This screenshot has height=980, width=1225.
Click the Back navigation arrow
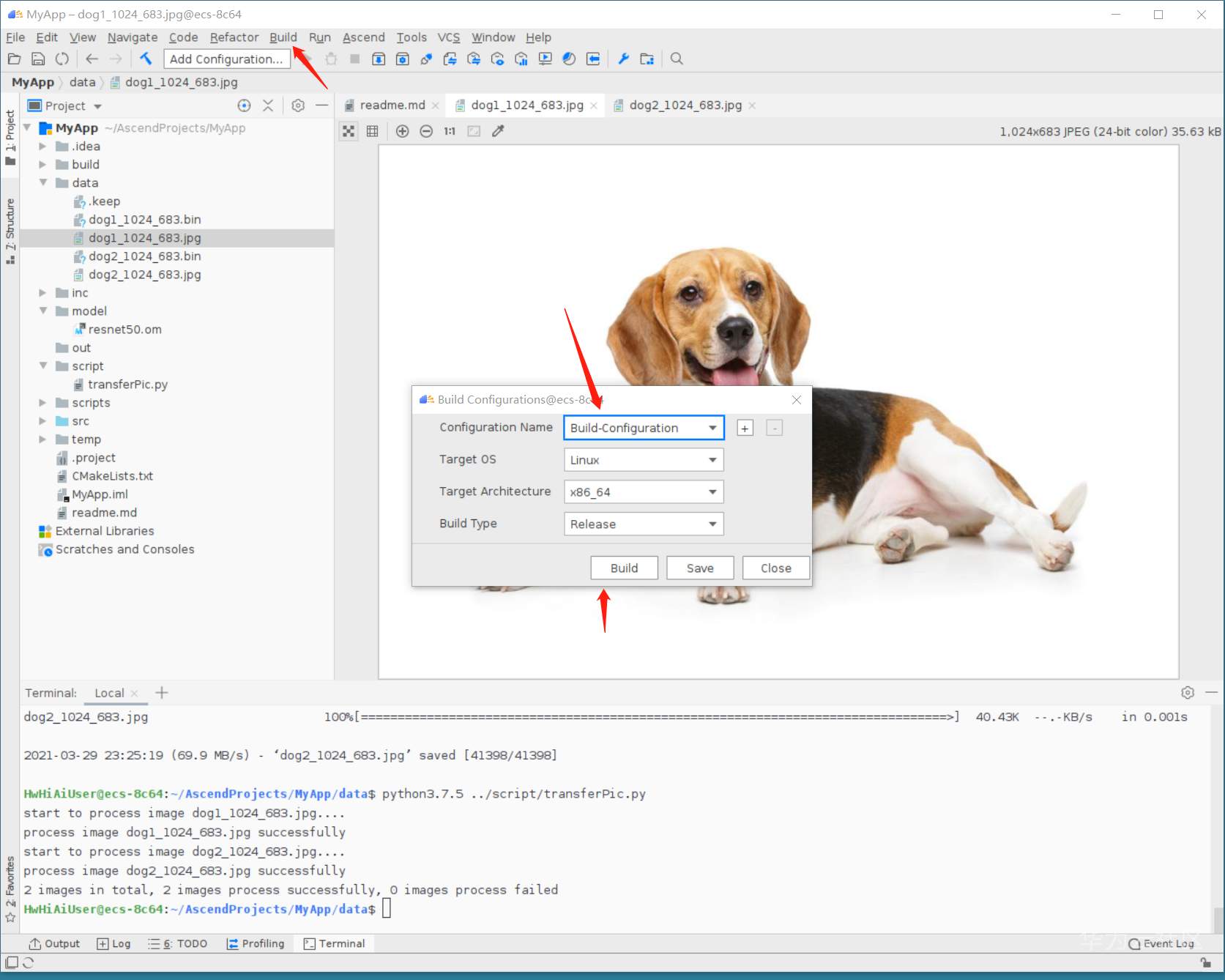[x=92, y=59]
